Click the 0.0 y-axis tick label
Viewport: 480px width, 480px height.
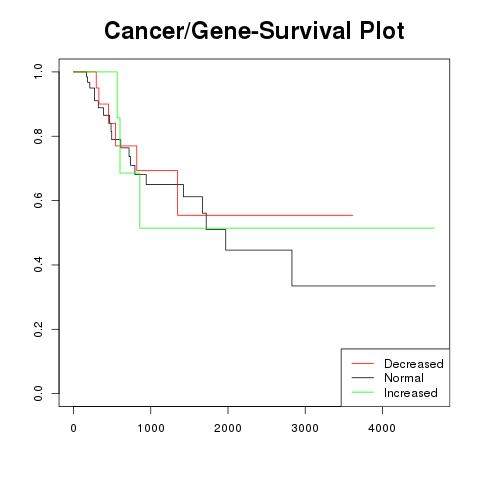pyautogui.click(x=38, y=393)
